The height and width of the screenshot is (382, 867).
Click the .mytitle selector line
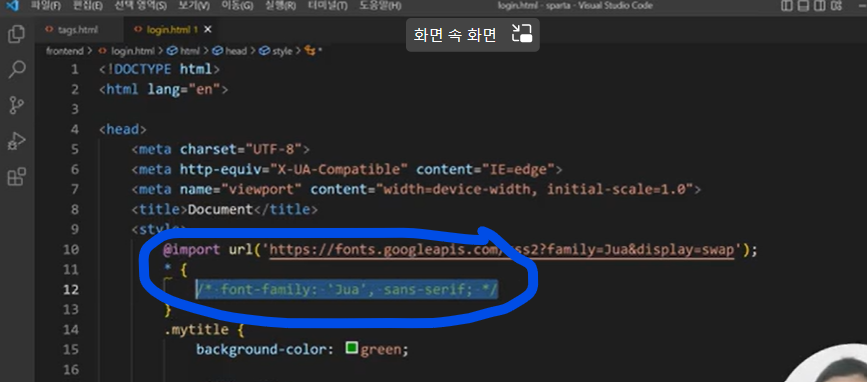pyautogui.click(x=204, y=329)
